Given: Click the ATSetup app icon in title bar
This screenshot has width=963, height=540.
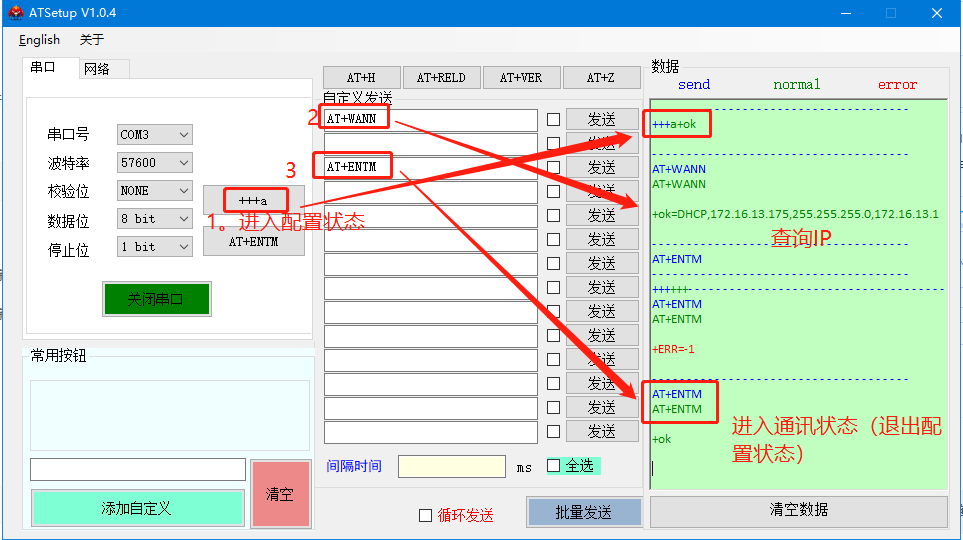Looking at the screenshot, I should [16, 13].
